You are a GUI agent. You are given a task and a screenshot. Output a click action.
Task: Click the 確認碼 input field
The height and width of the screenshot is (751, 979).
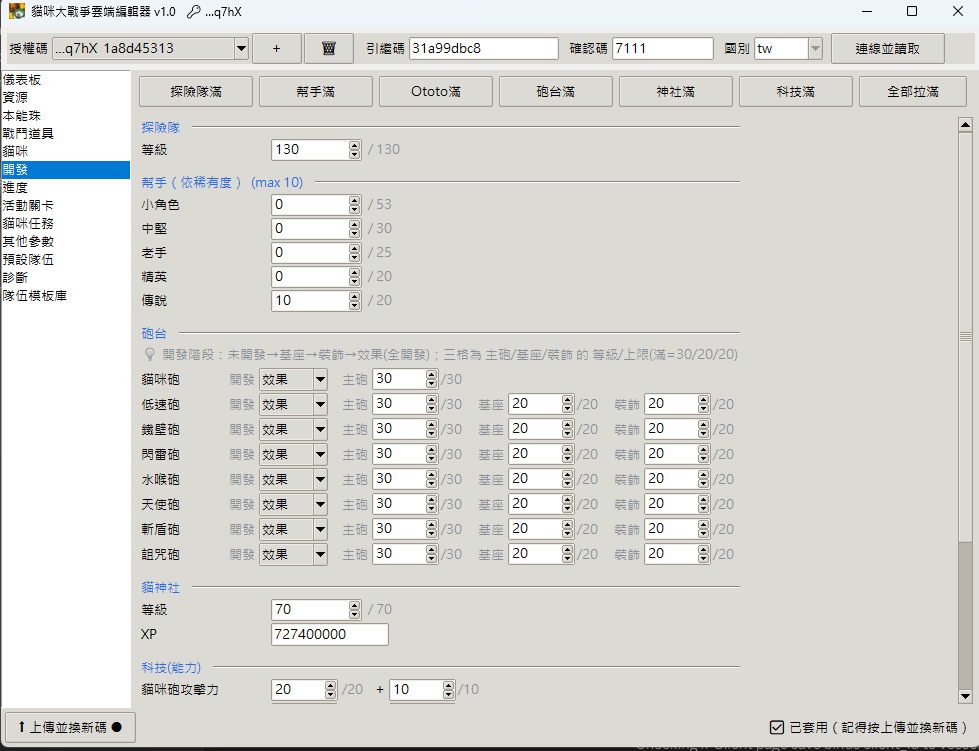tap(662, 49)
